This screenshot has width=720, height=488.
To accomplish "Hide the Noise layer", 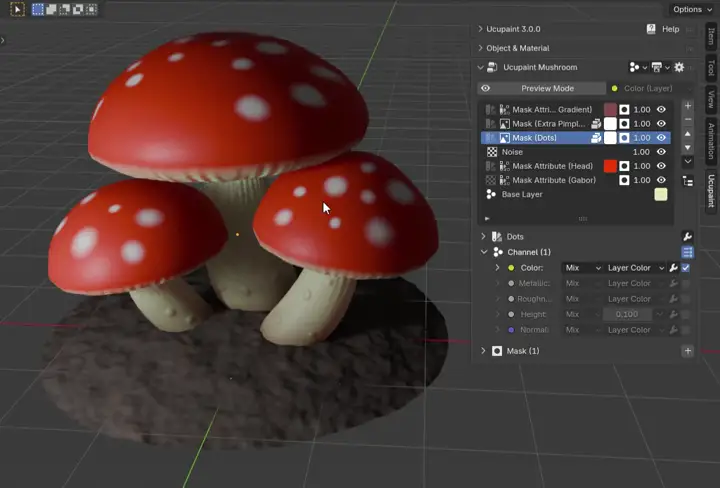I will [661, 151].
